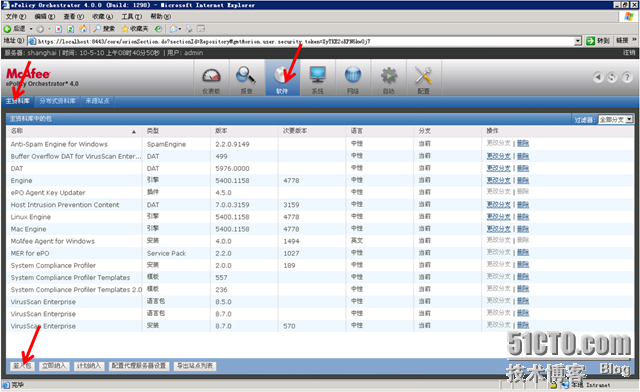This screenshot has height=392, width=640.
Task: Open the Back button history dropdown arrow
Action: pyautogui.click(x=31, y=29)
